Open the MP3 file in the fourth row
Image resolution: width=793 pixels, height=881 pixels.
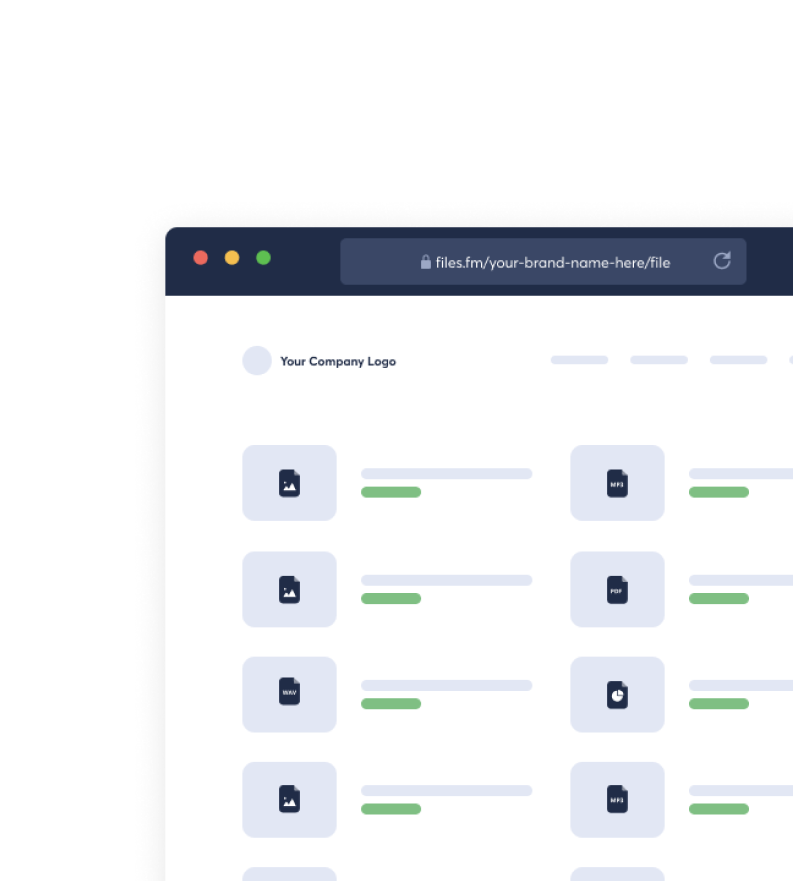click(x=617, y=799)
